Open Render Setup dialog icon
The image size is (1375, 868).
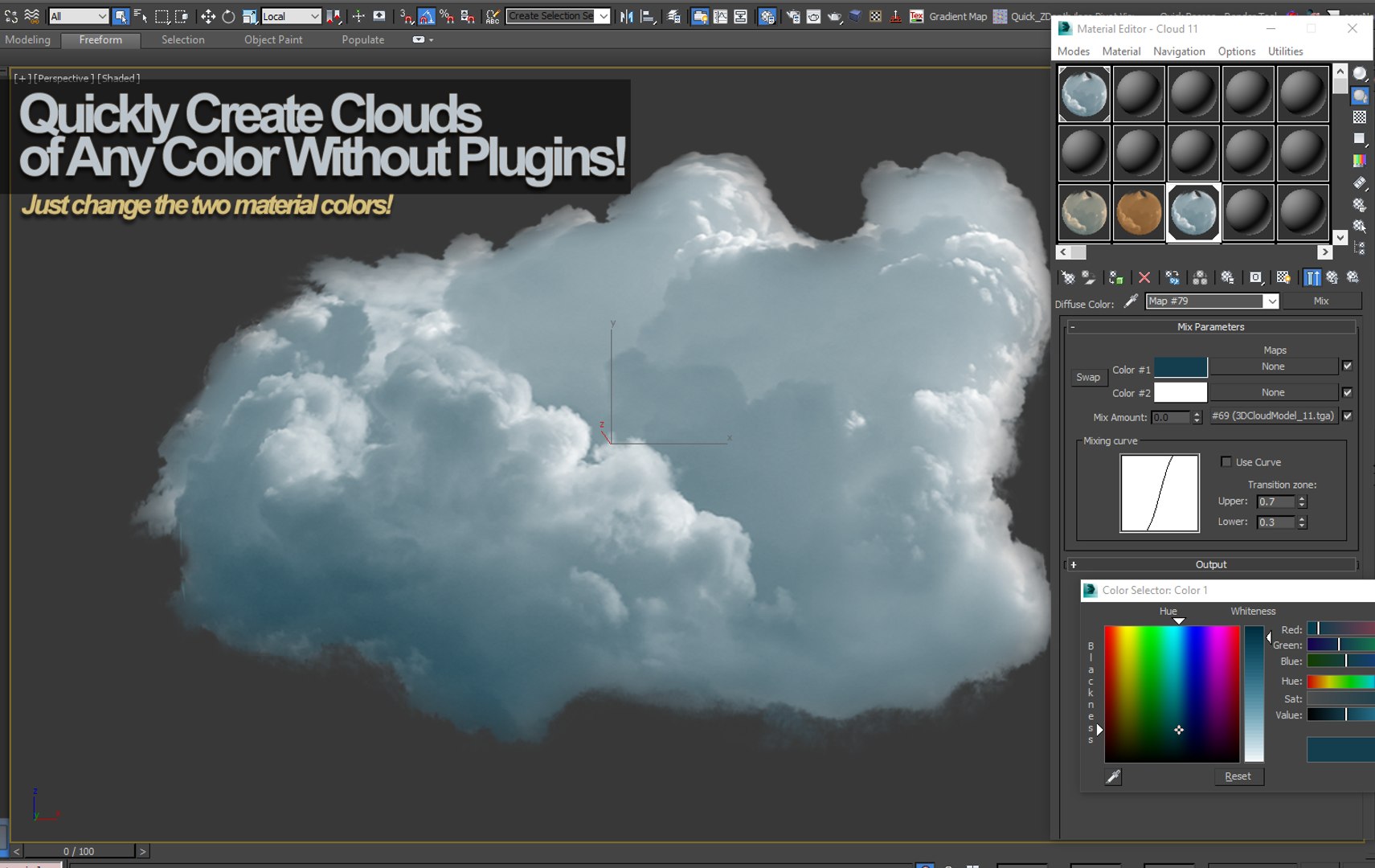coord(793,16)
